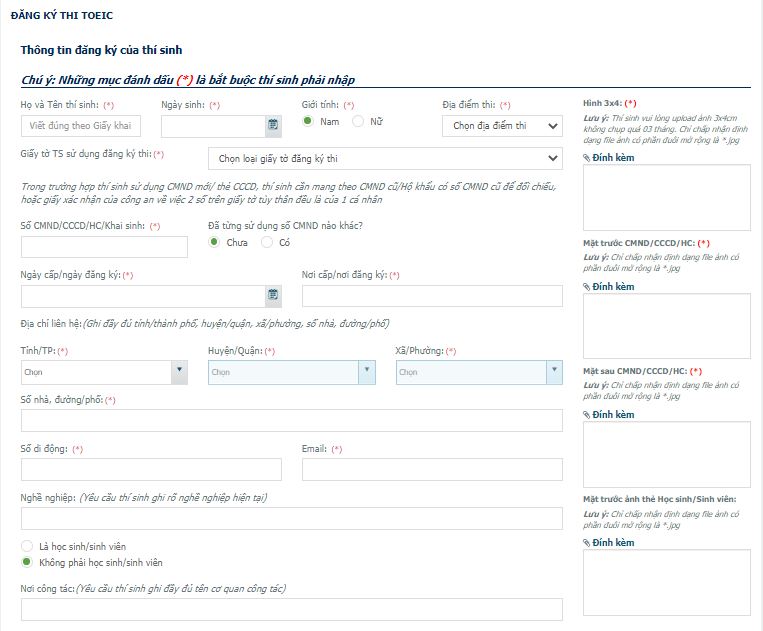Click the Họ và Tên thí sinh field
Image resolution: width=763 pixels, height=631 pixels.
pos(81,126)
